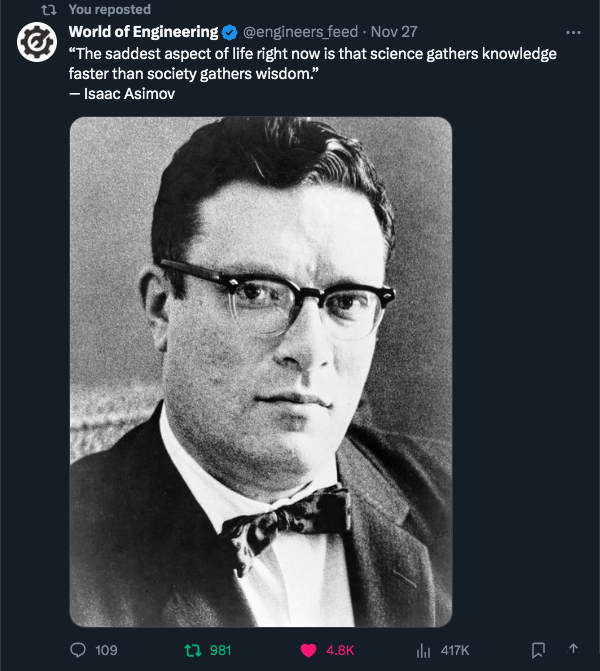600x671 pixels.
Task: Open the Isaac Asimov quote post text
Action: tap(312, 74)
